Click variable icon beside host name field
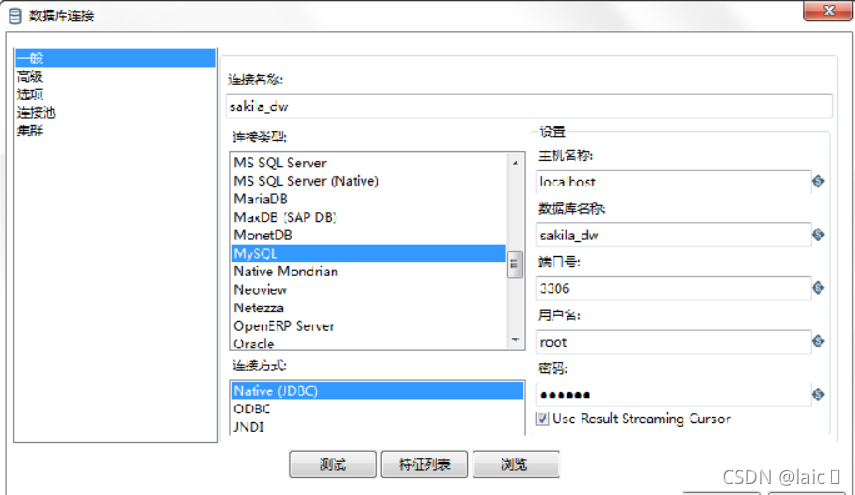This screenshot has height=495, width=855. [818, 181]
